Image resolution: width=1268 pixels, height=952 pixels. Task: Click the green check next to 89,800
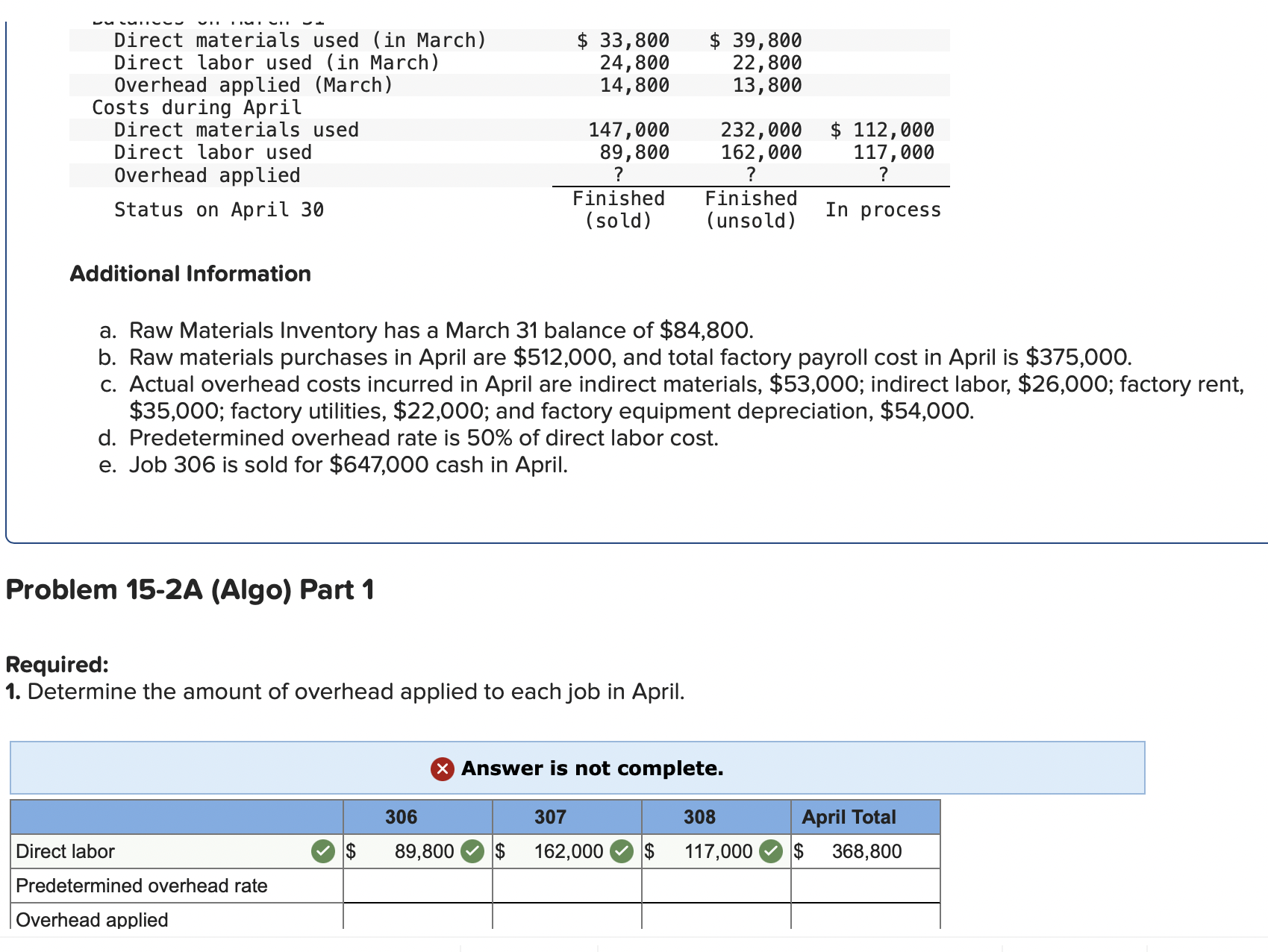[x=473, y=851]
